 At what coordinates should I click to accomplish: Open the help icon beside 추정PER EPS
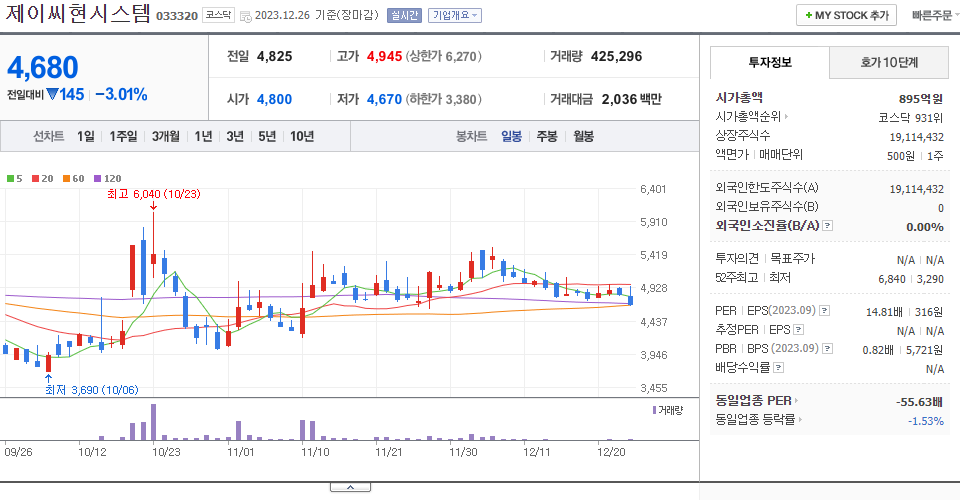pyautogui.click(x=798, y=330)
